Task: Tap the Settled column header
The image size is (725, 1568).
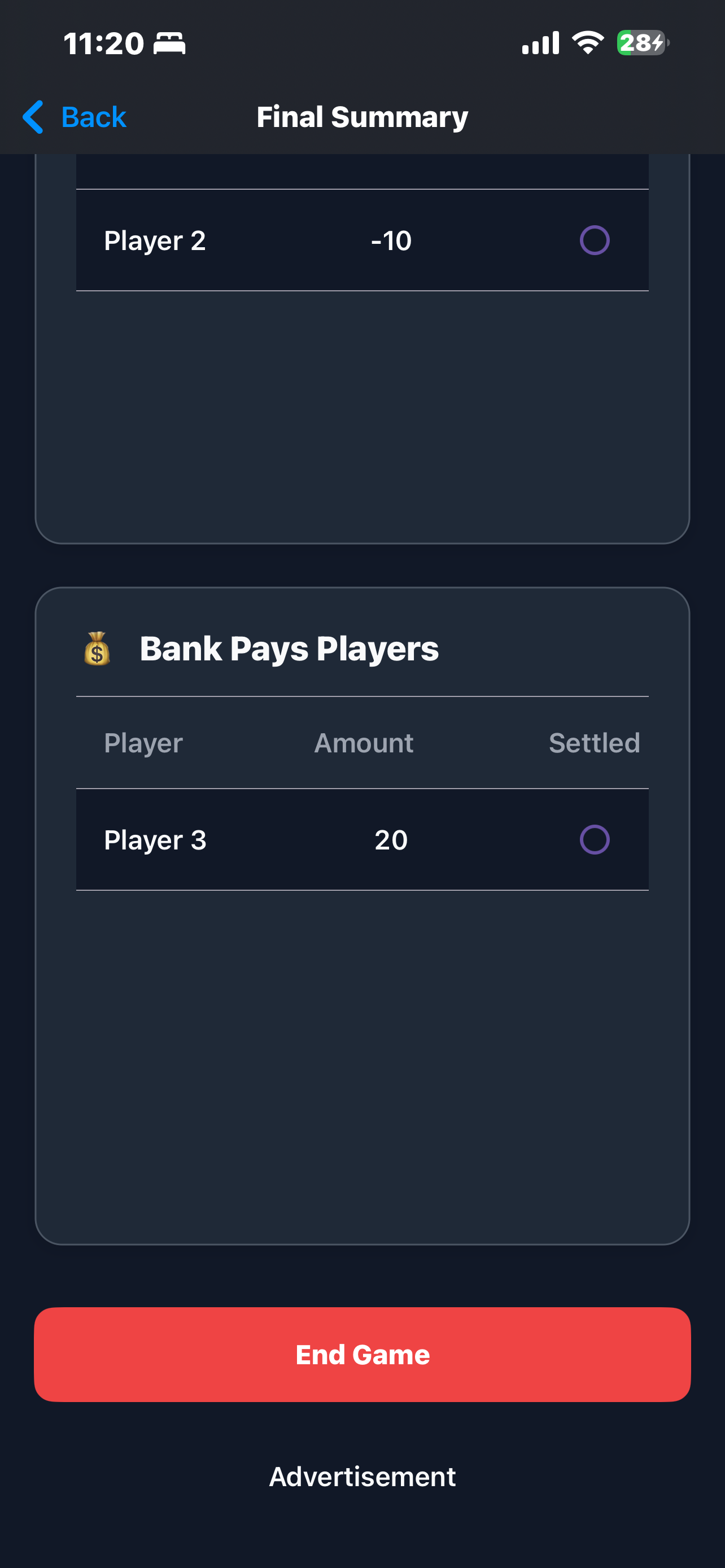Action: click(x=594, y=743)
